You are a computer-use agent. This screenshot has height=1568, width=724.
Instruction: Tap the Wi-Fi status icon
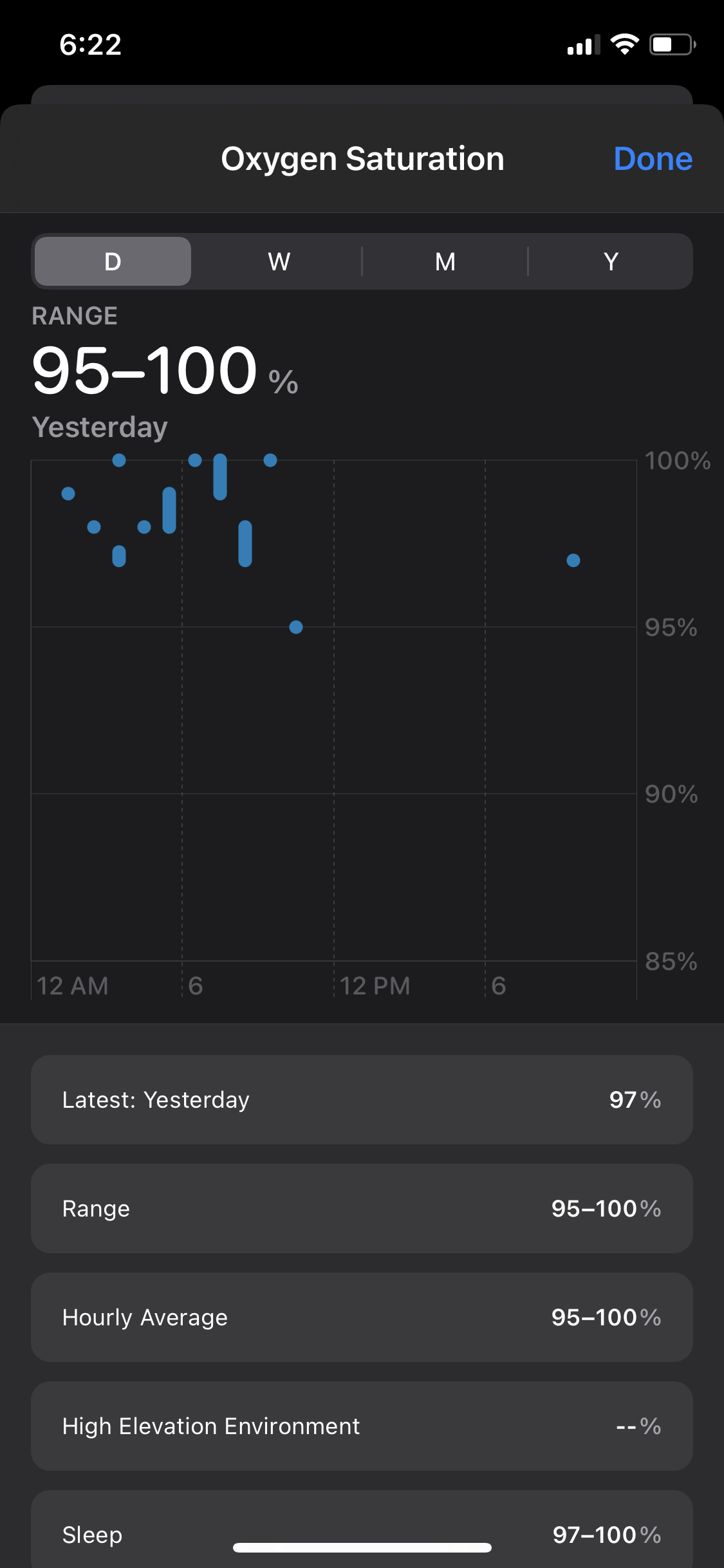(x=624, y=44)
